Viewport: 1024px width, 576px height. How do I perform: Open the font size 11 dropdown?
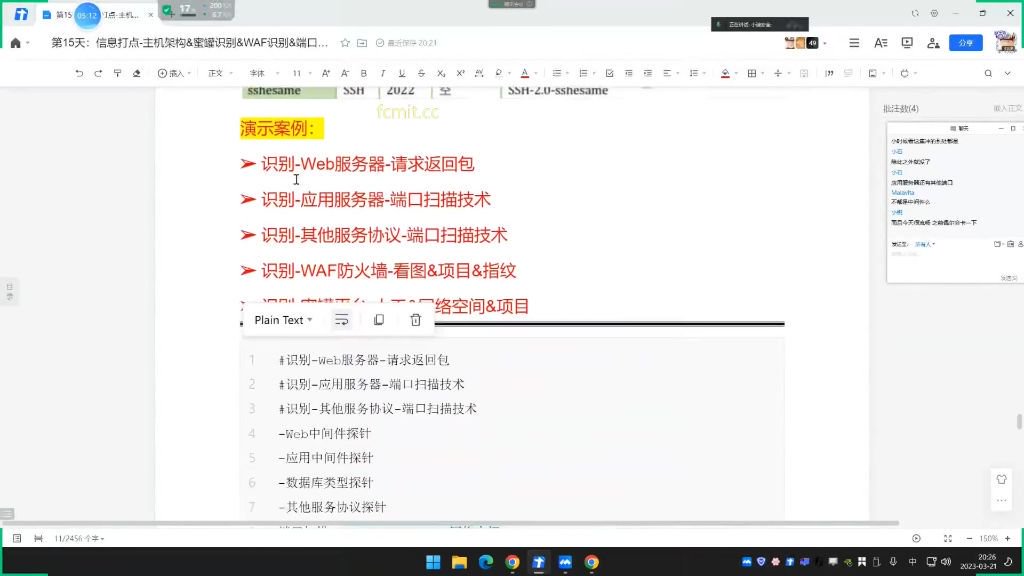301,73
